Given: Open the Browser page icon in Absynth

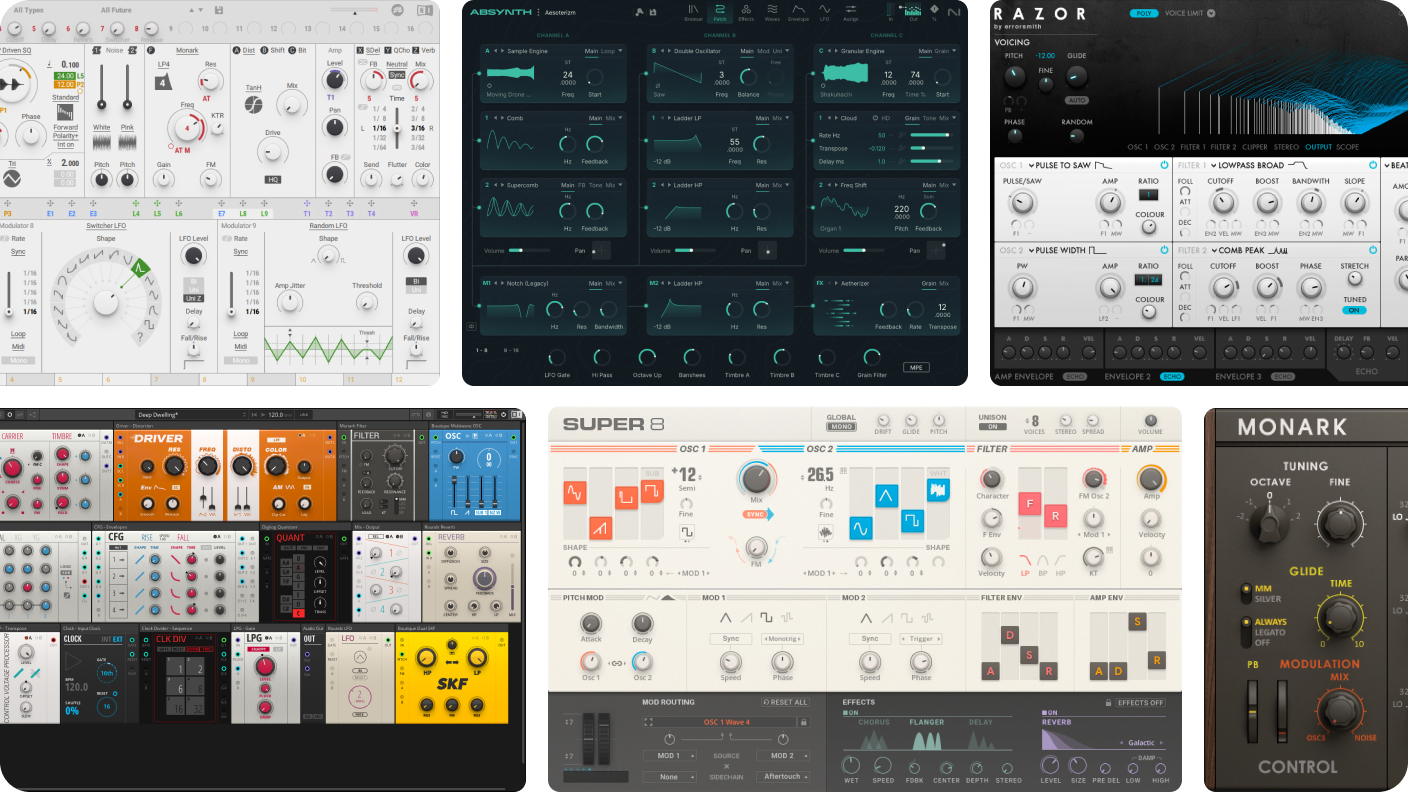Looking at the screenshot, I should [x=693, y=11].
